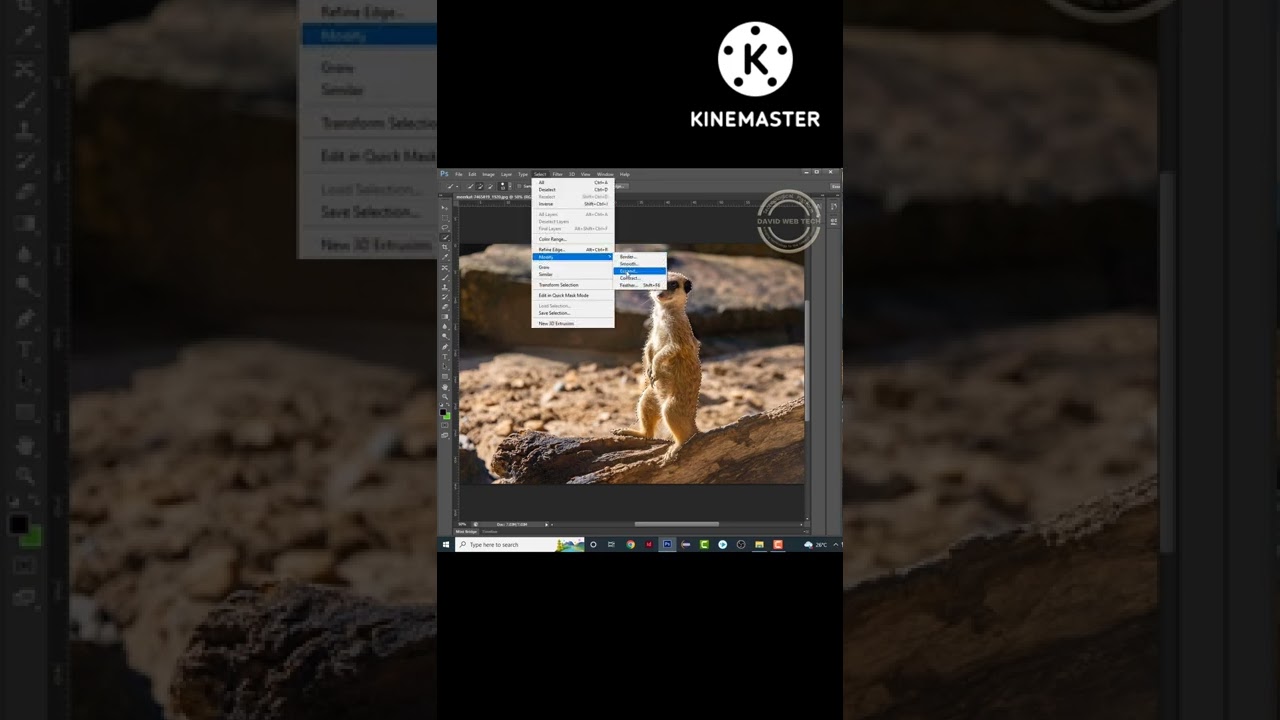Image resolution: width=1280 pixels, height=720 pixels.
Task: Choose Add to selection mode in options bar
Action: 479,186
